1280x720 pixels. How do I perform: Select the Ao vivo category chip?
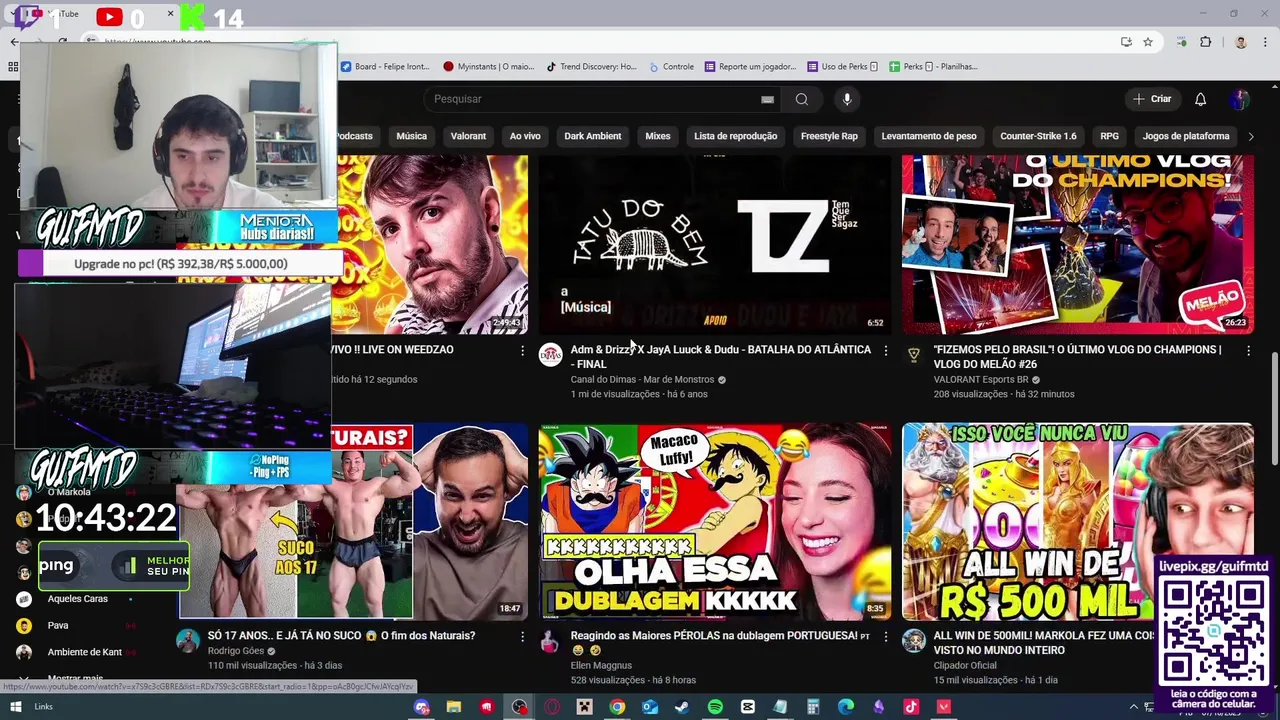[x=525, y=136]
